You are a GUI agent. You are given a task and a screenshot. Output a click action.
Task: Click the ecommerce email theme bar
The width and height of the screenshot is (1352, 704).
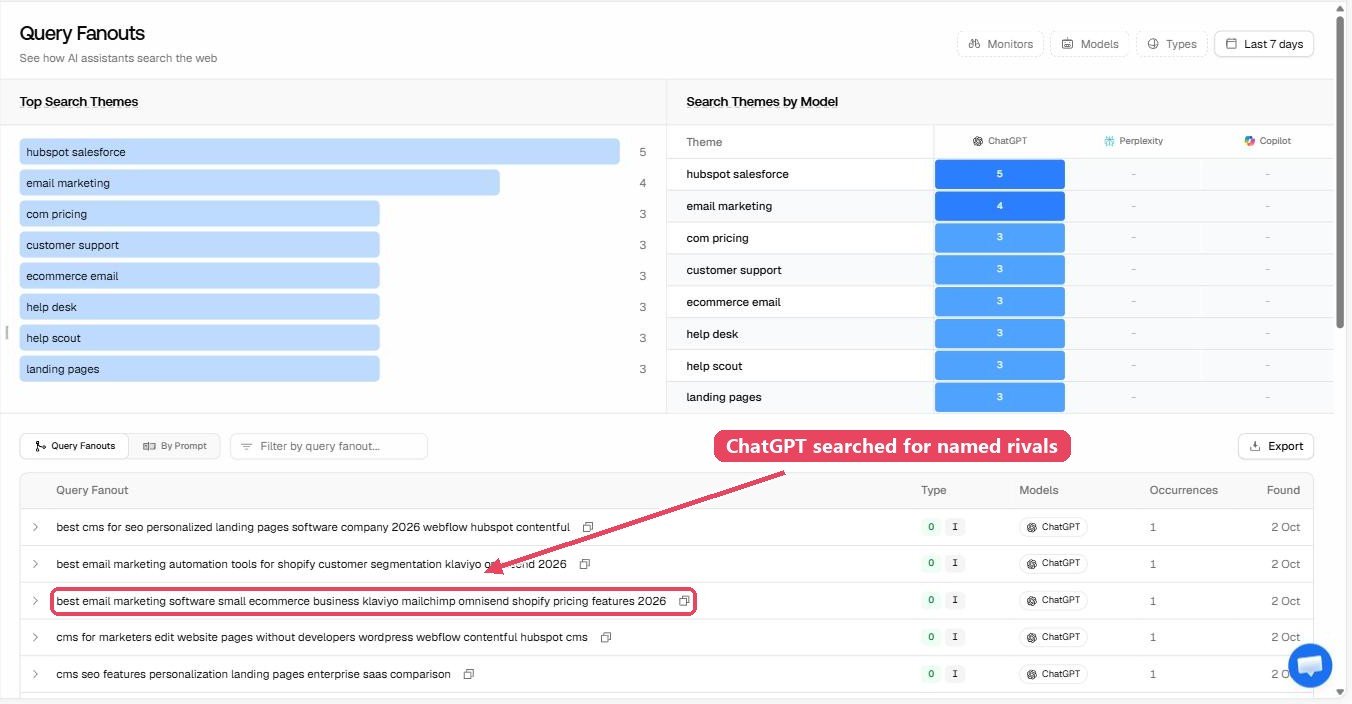[x=199, y=276]
